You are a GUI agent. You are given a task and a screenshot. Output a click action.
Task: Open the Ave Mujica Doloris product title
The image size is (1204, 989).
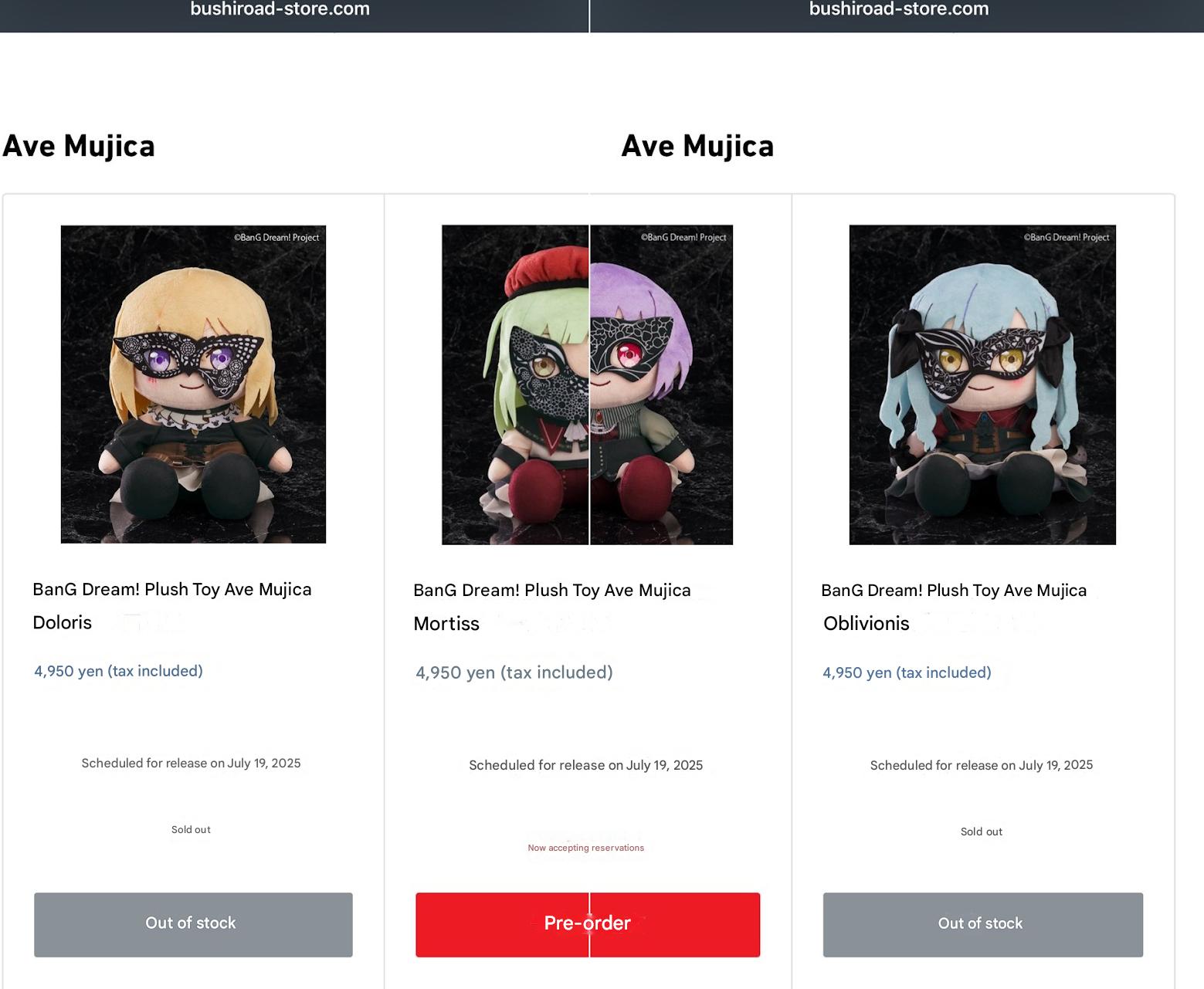172,606
